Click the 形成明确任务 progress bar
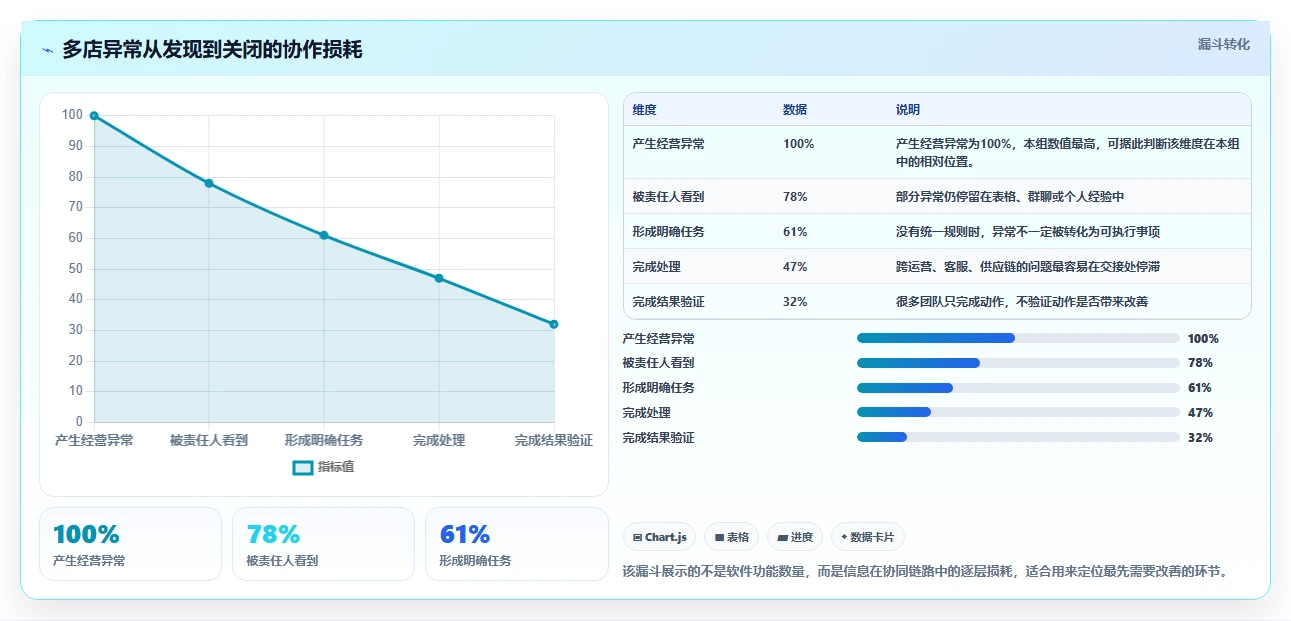Screen dimensions: 1291x621 pyautogui.click(x=1018, y=388)
